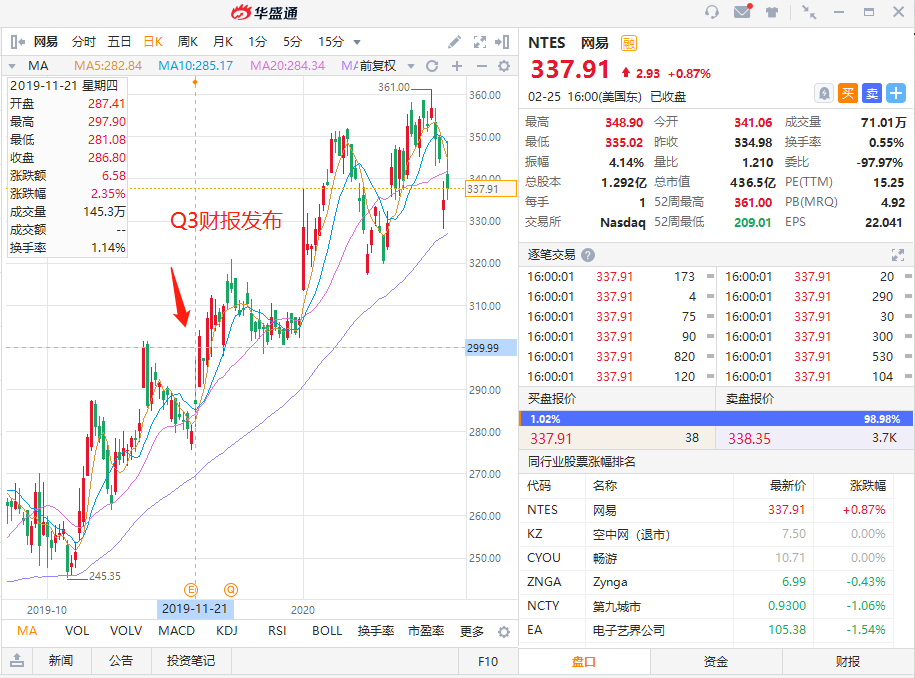915x678 pixels.
Task: Toggle the 市盈率 indicator
Action: 426,631
